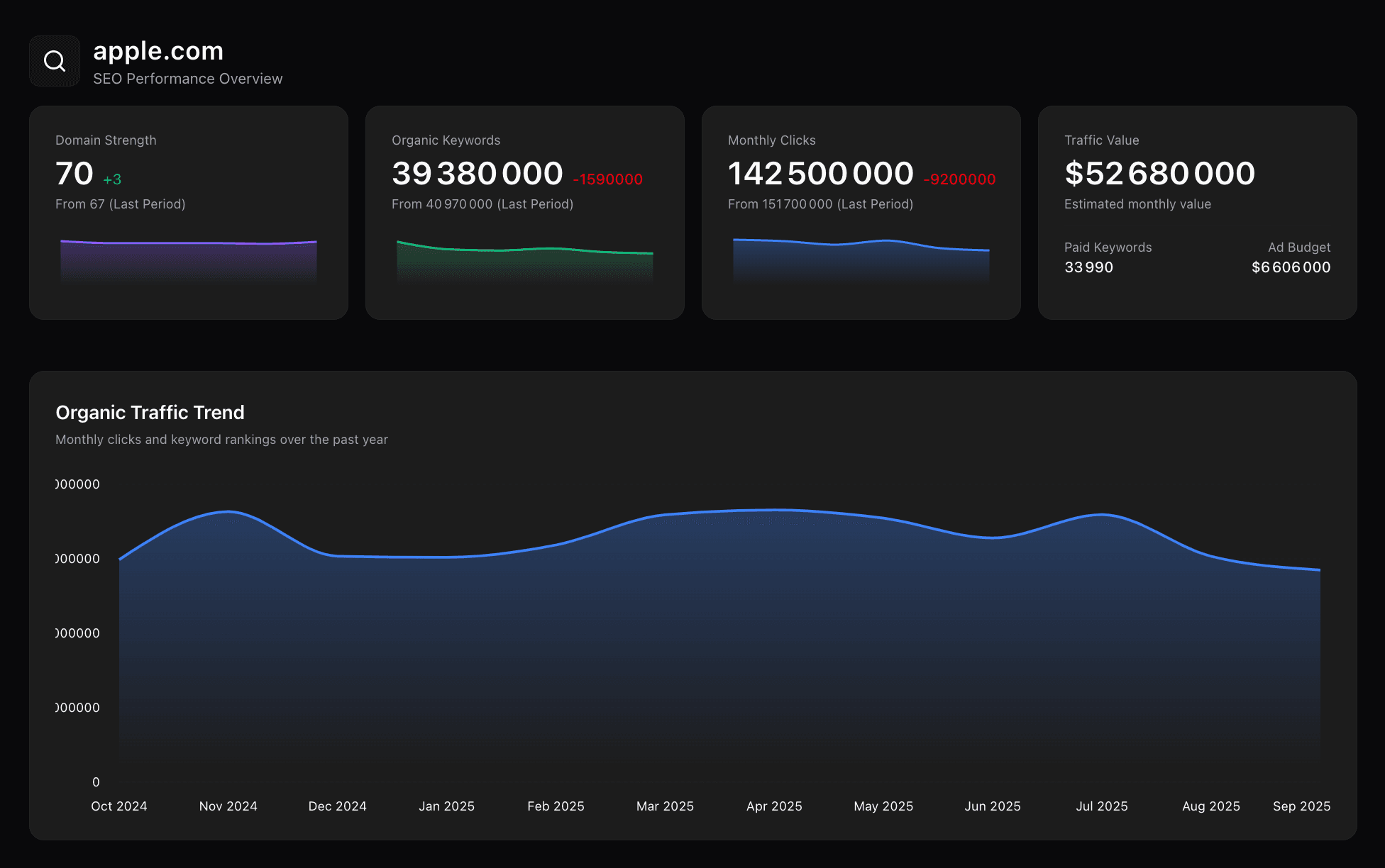Open the Organic Keywords card
This screenshot has width=1385, height=868.
524,211
